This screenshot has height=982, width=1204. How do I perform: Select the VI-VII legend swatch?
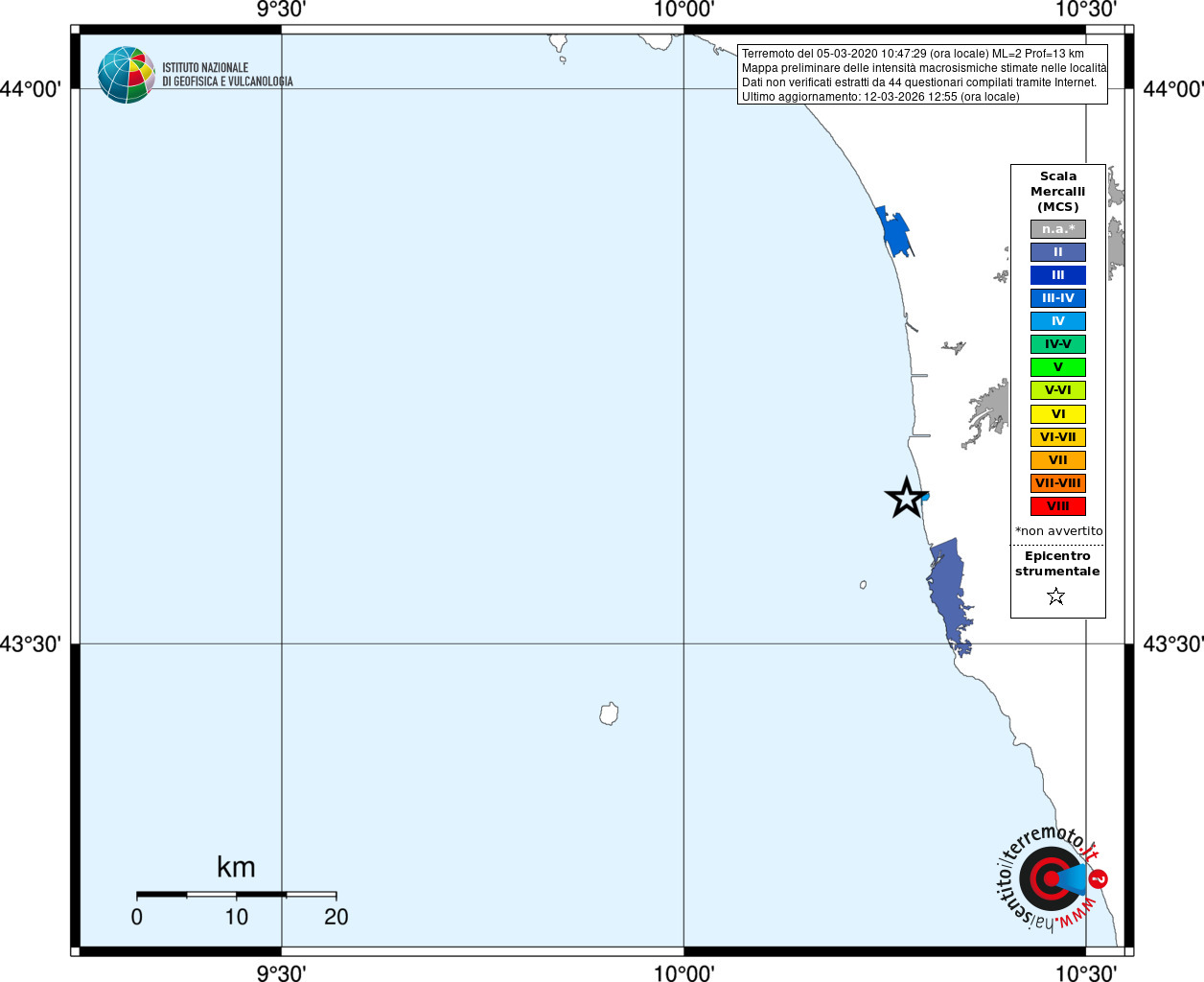(x=1058, y=437)
